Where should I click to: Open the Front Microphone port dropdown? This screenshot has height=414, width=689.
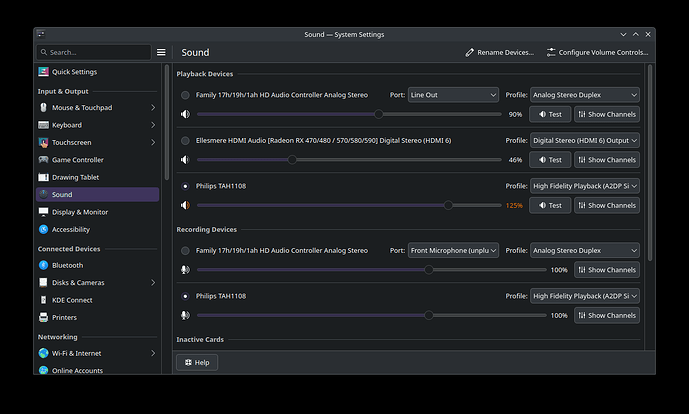click(453, 251)
